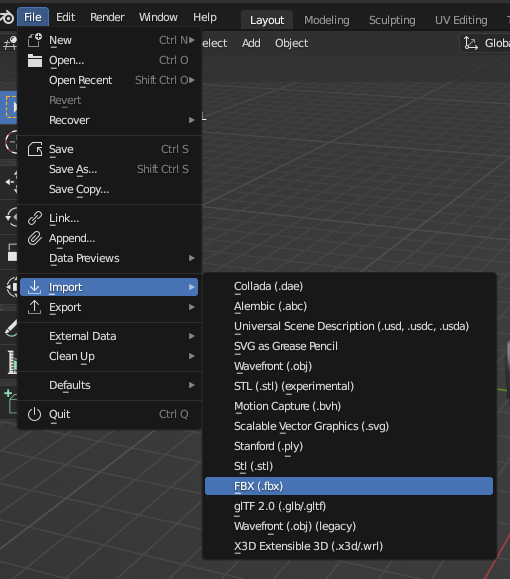Choose Append... menu entry
510x579 pixels.
[x=109, y=238]
